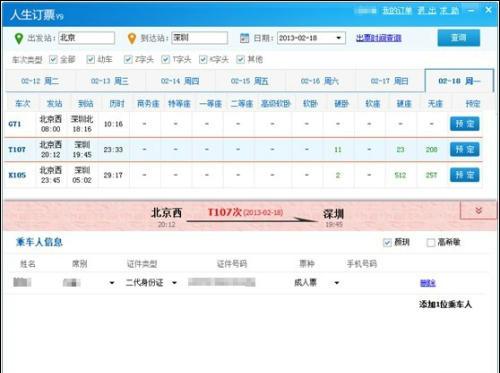Click T107 hard sleeper count 11

click(x=338, y=150)
